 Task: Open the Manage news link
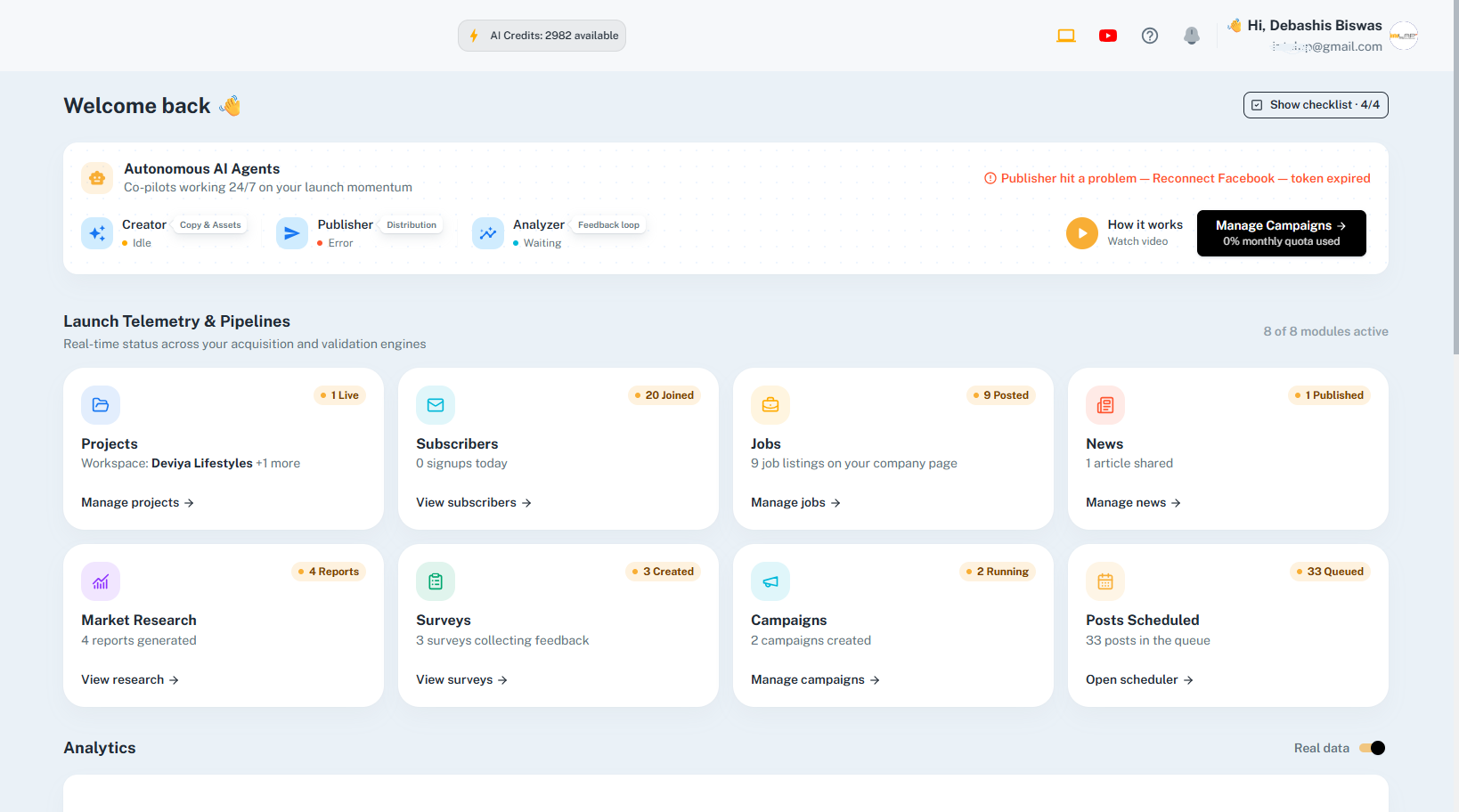tap(1133, 503)
